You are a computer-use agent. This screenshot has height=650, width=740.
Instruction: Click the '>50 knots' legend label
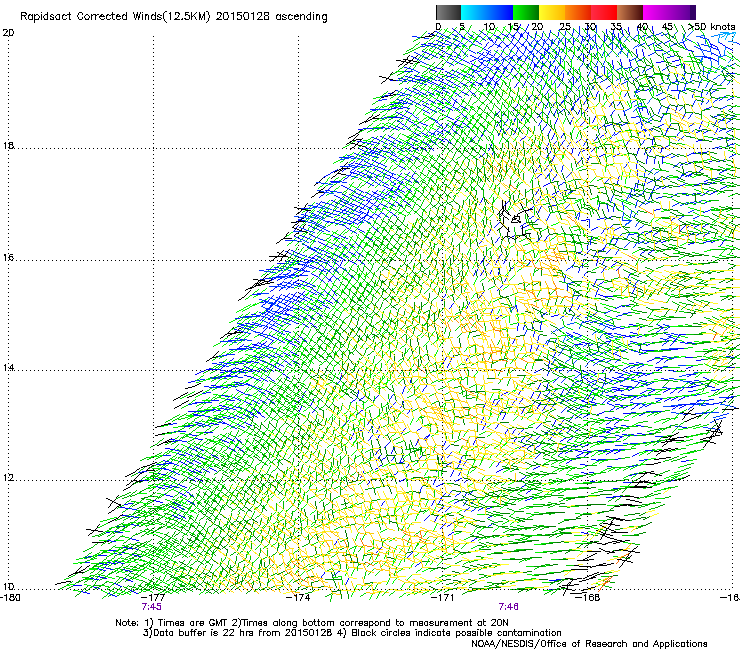point(712,26)
